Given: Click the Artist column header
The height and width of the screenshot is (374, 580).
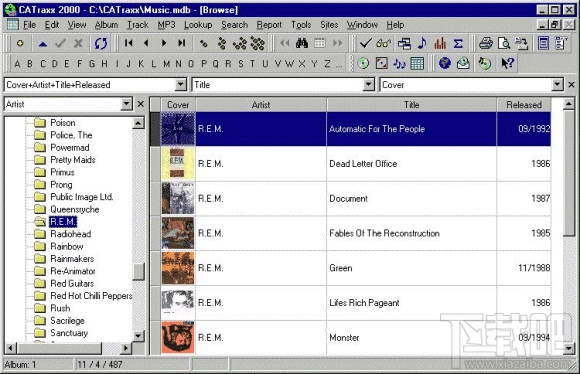Looking at the screenshot, I should 261,105.
